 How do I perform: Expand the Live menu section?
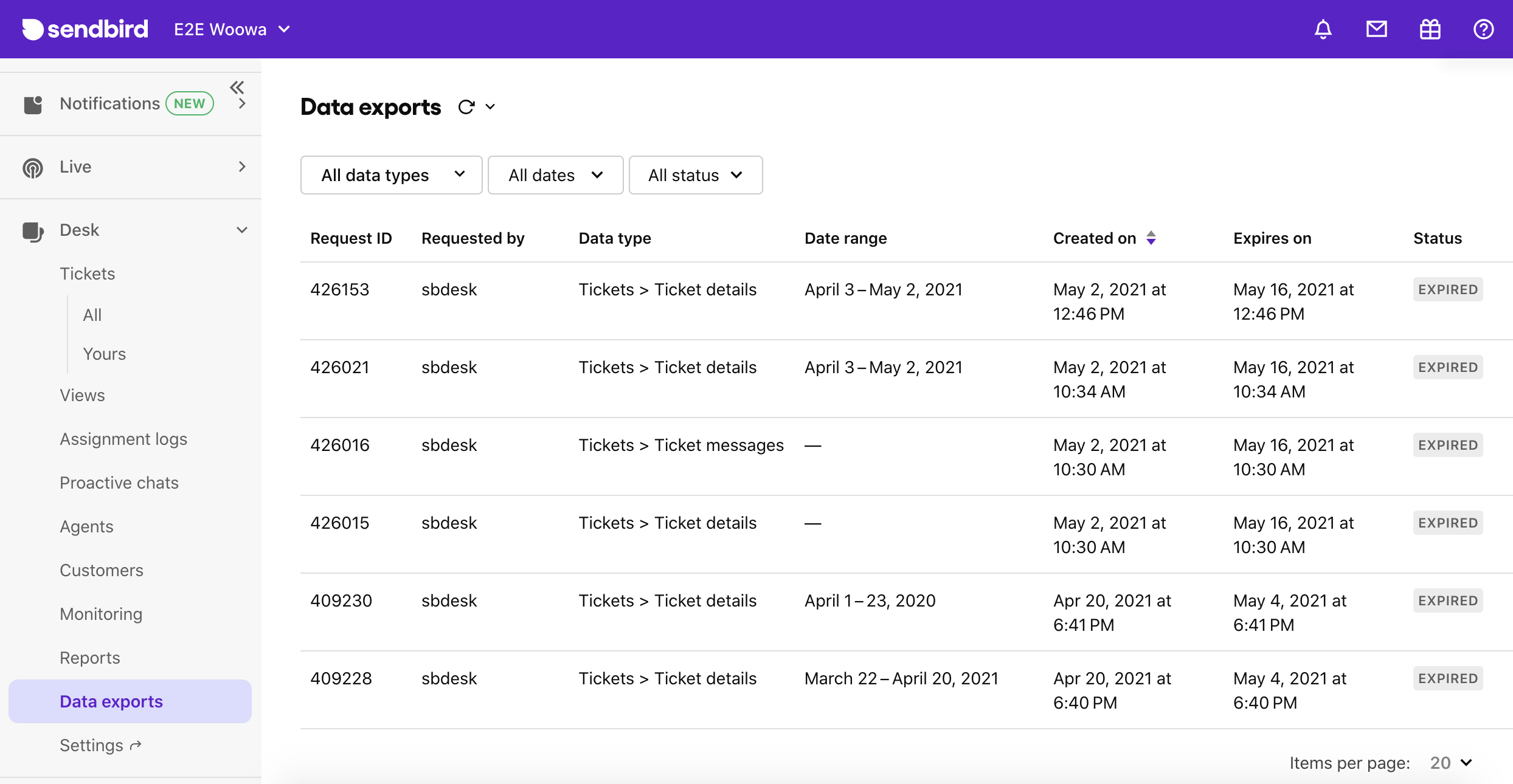241,167
